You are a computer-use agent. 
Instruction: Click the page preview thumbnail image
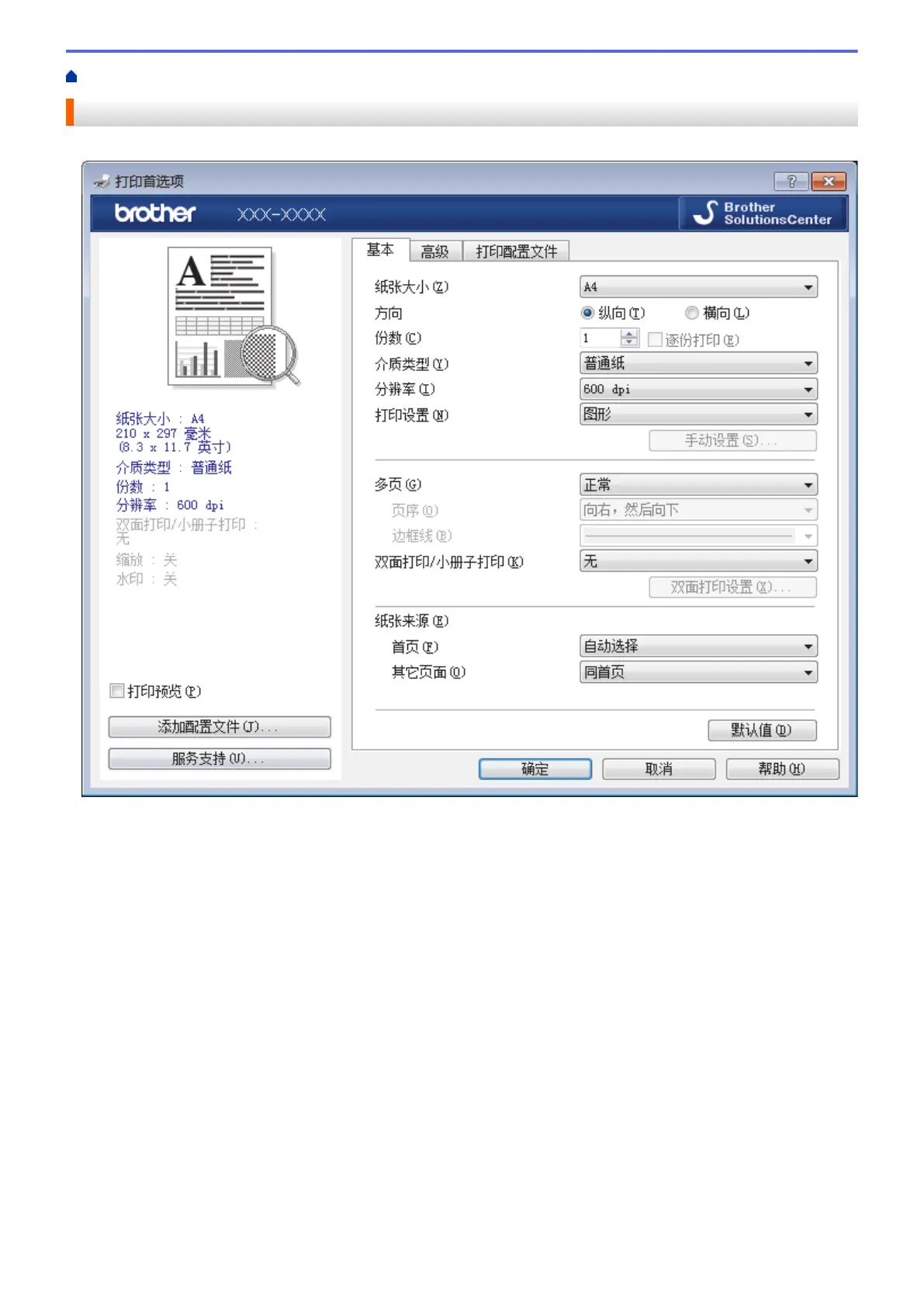tap(232, 316)
